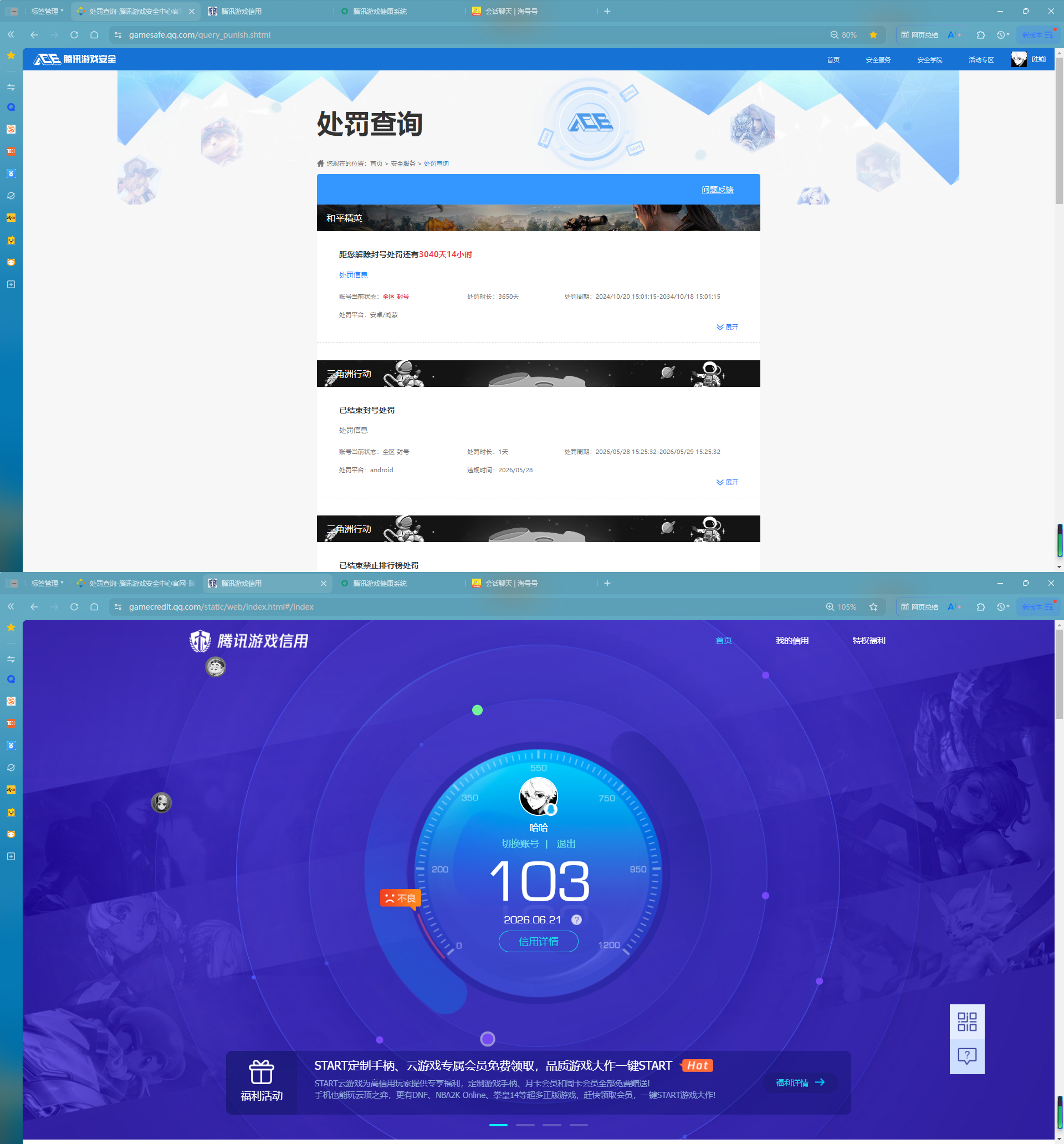Open the orange S sidebar icon in the 处罚查询 window
Viewport: 1064px width, 1144px height.
(11, 129)
